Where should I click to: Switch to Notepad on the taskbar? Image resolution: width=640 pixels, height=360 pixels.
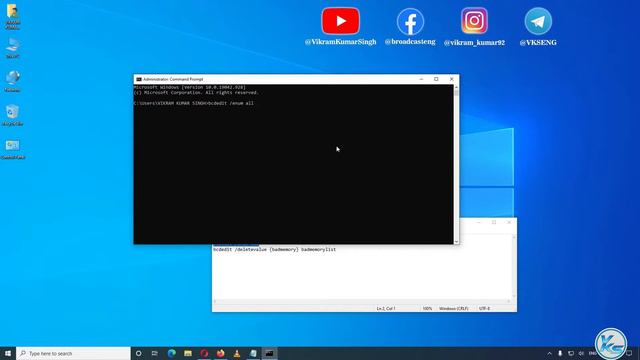(x=253, y=353)
